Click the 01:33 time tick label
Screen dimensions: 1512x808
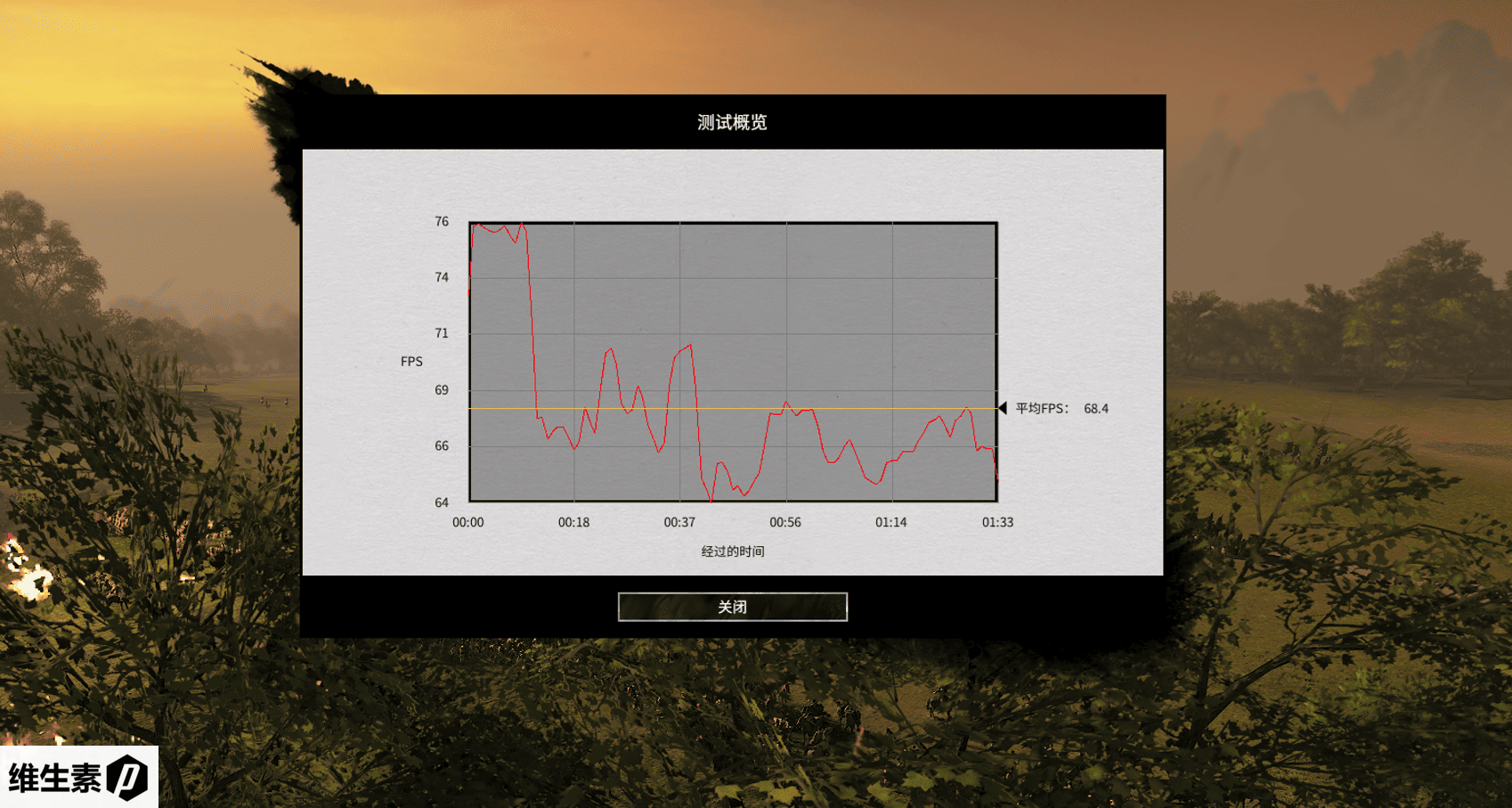tap(997, 522)
